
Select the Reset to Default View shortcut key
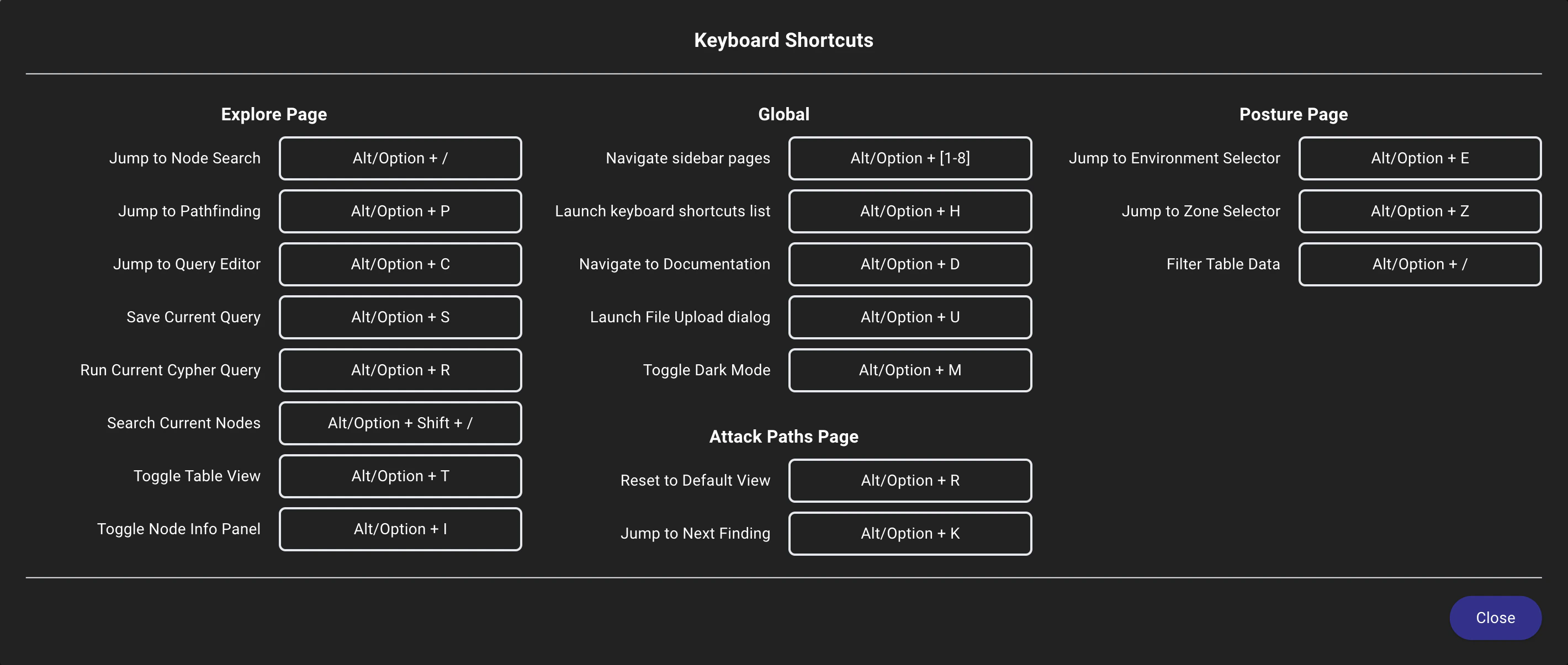coord(909,481)
